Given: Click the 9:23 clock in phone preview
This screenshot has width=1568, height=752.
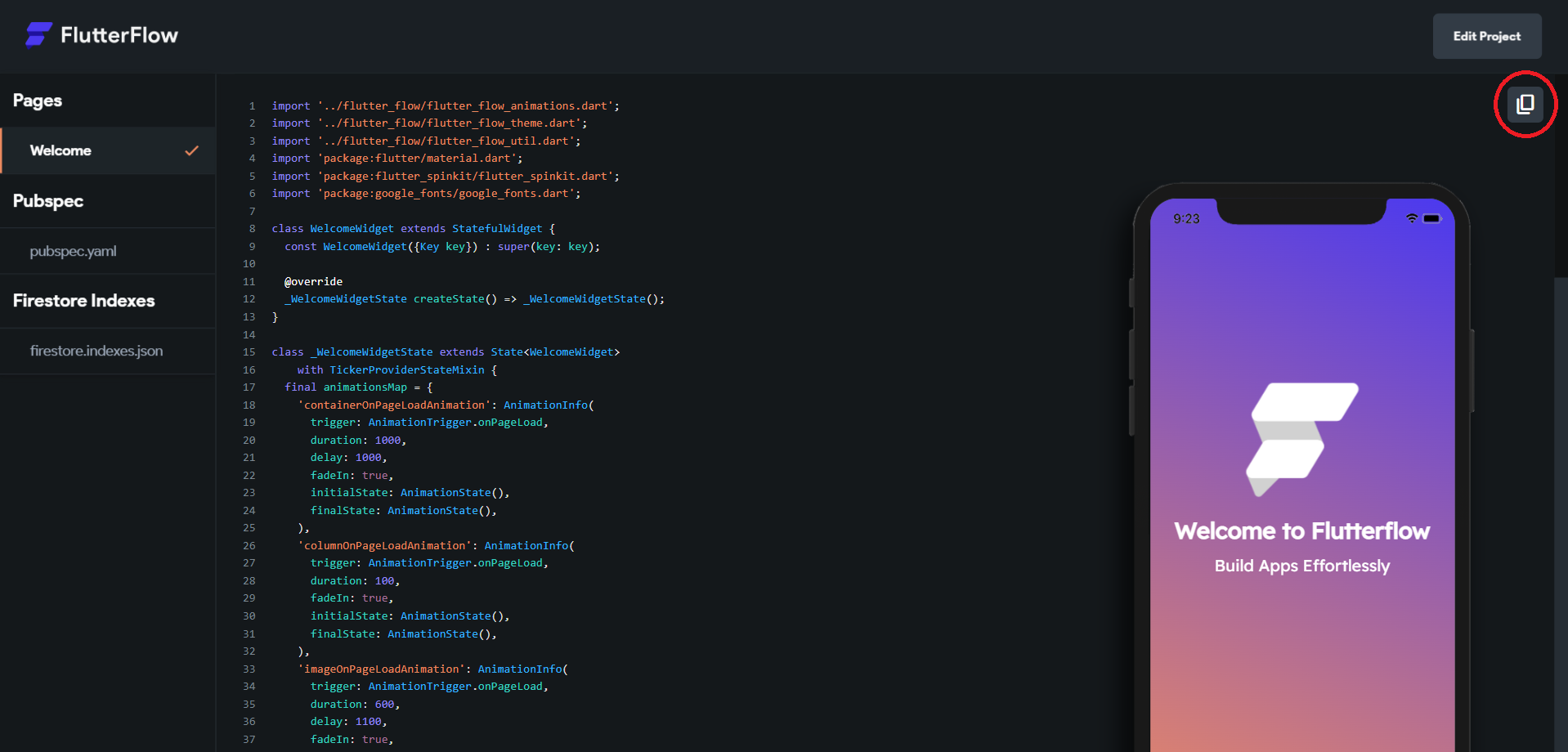Looking at the screenshot, I should point(1186,219).
